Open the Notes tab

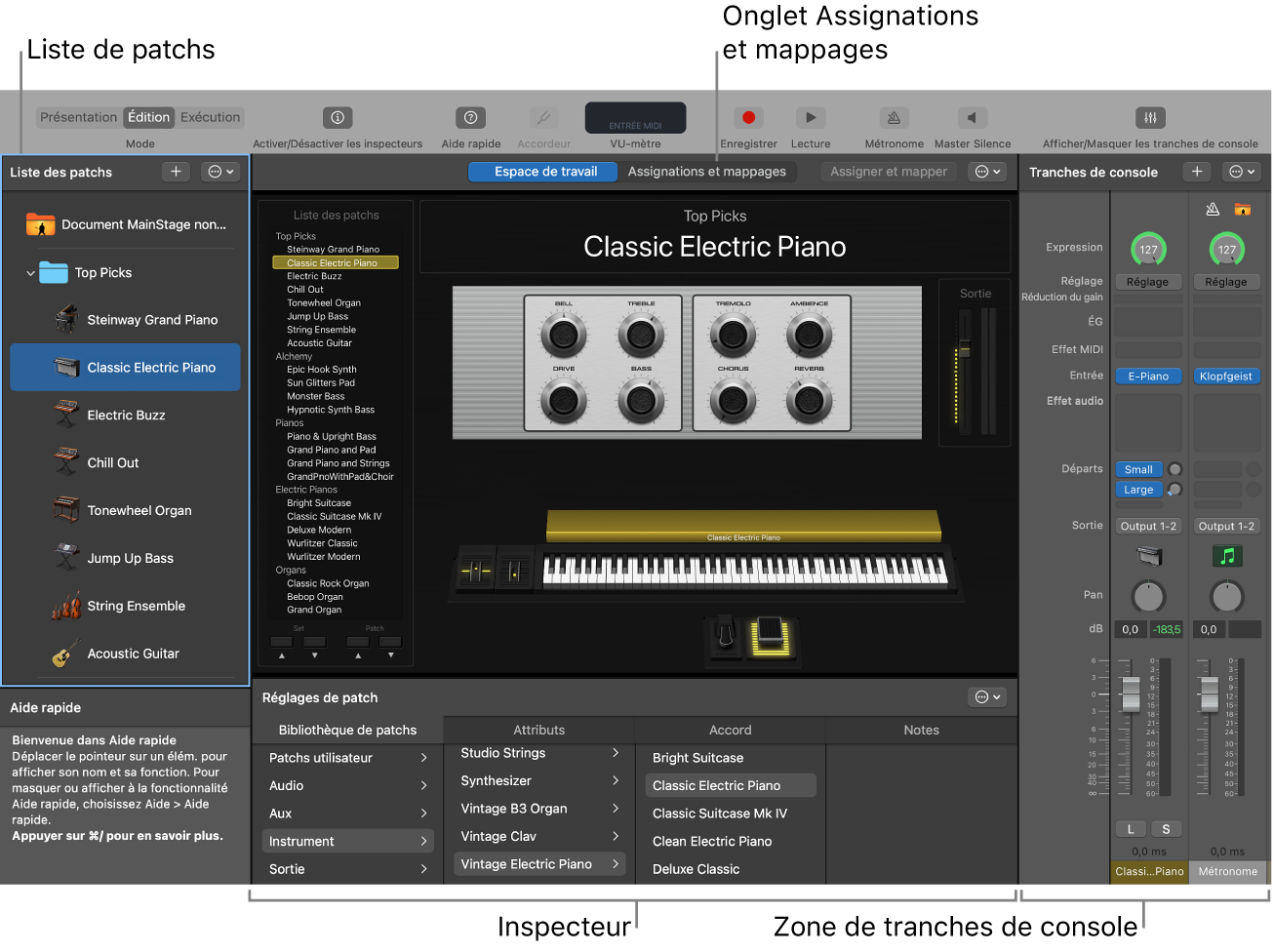(922, 730)
